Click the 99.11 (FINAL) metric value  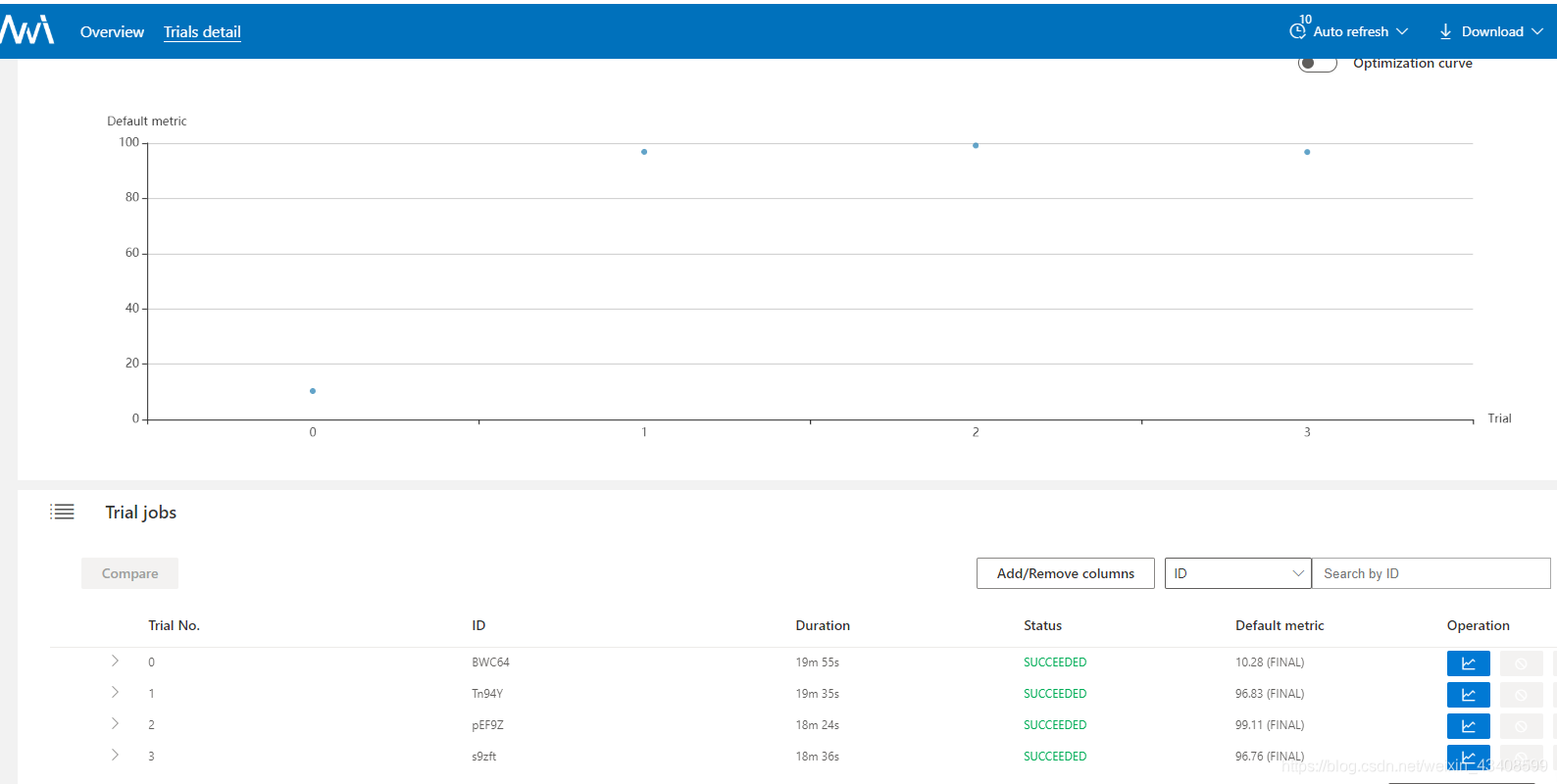click(x=1270, y=725)
